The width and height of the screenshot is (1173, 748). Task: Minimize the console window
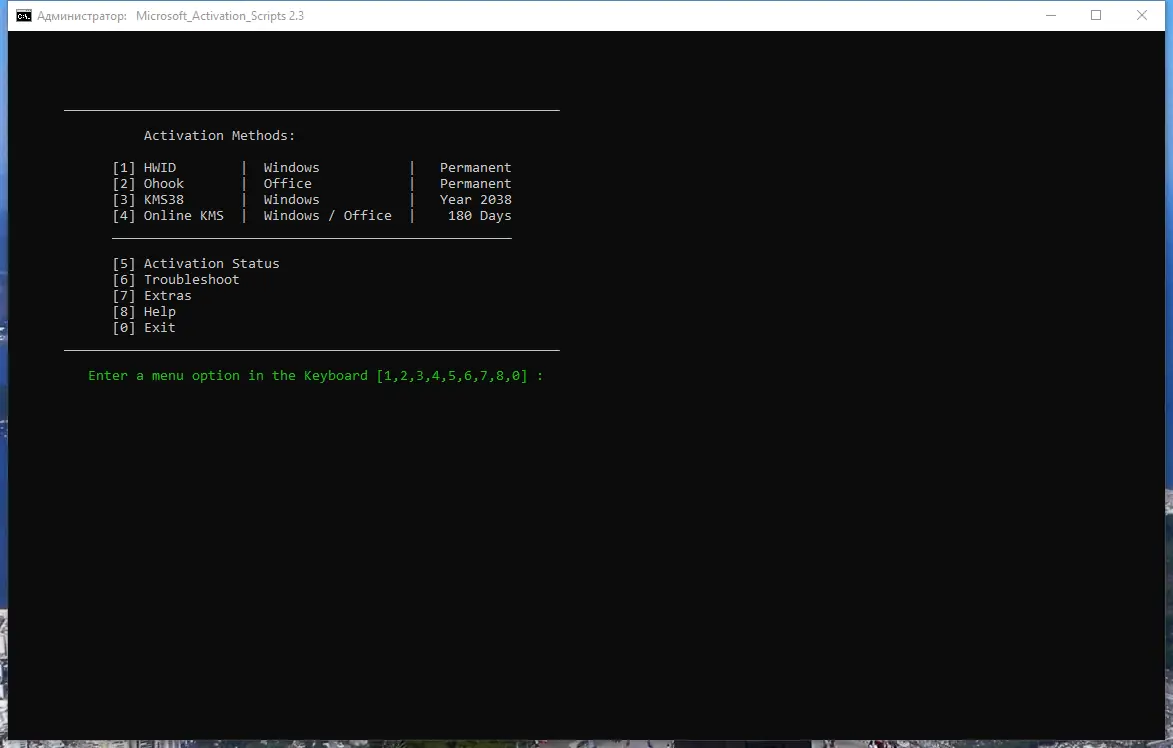1051,15
